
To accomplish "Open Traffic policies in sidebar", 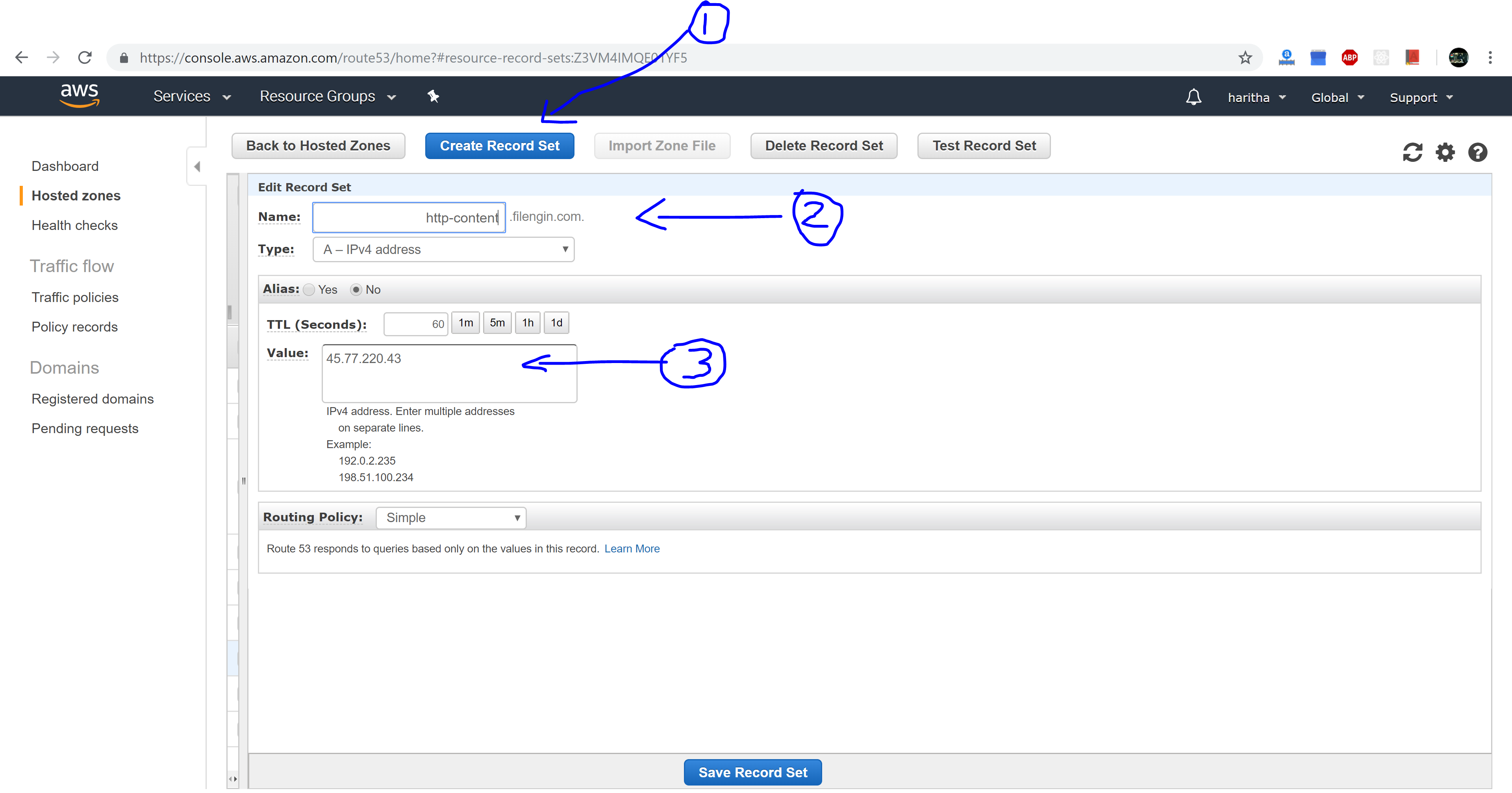I will click(75, 298).
